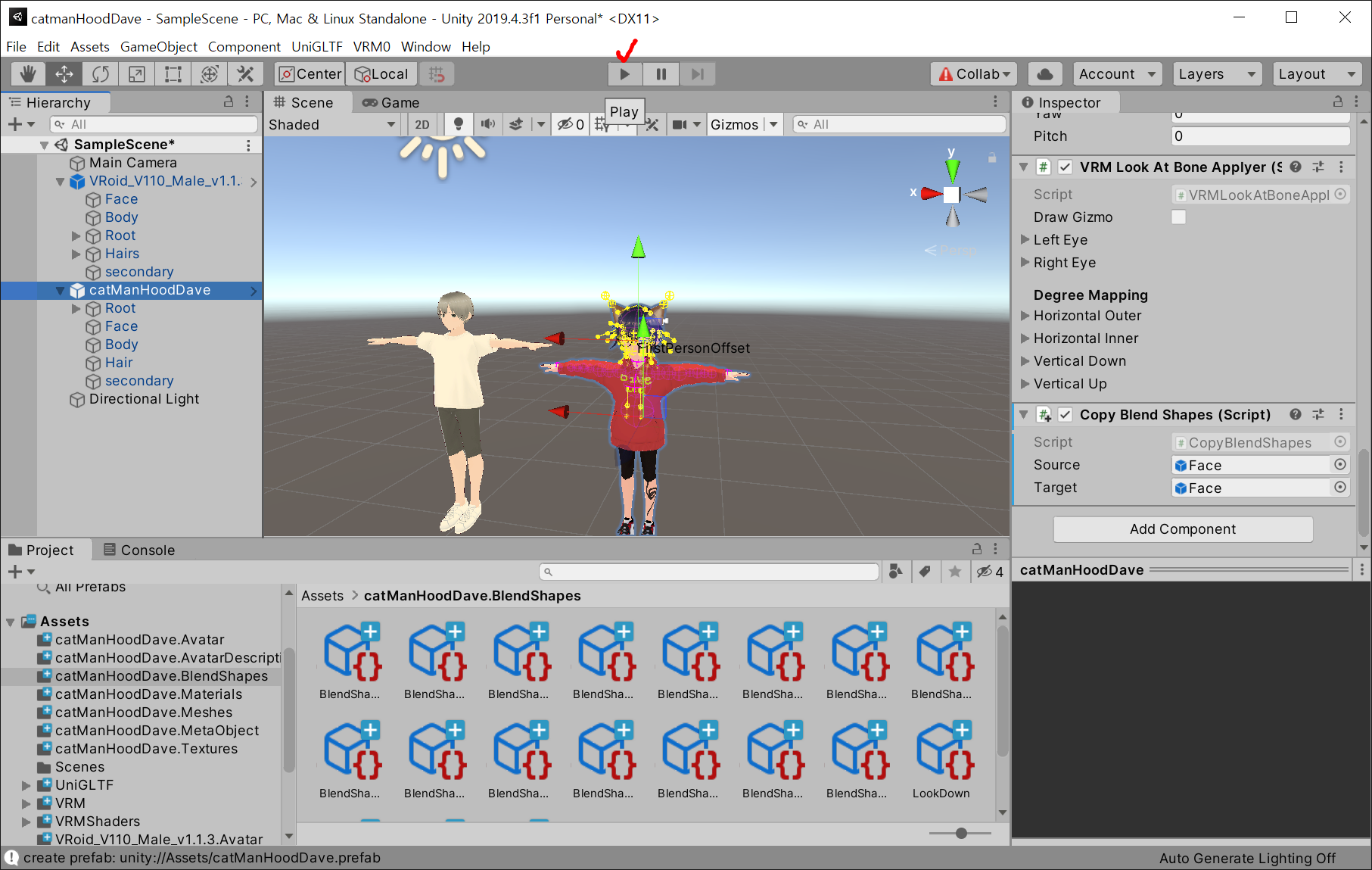Viewport: 1372px width, 870px height.
Task: Open the GameObject menu
Action: coord(159,46)
